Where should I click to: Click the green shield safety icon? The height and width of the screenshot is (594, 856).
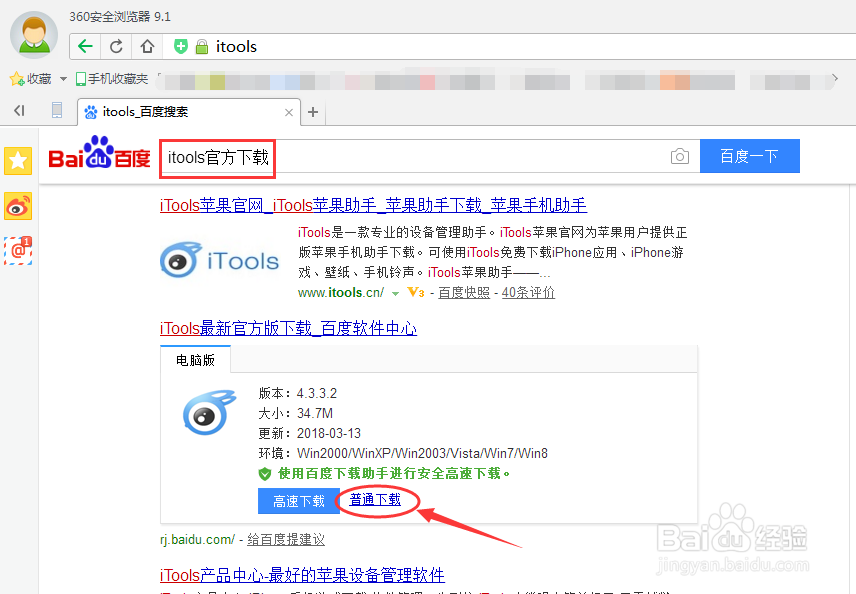coord(265,473)
